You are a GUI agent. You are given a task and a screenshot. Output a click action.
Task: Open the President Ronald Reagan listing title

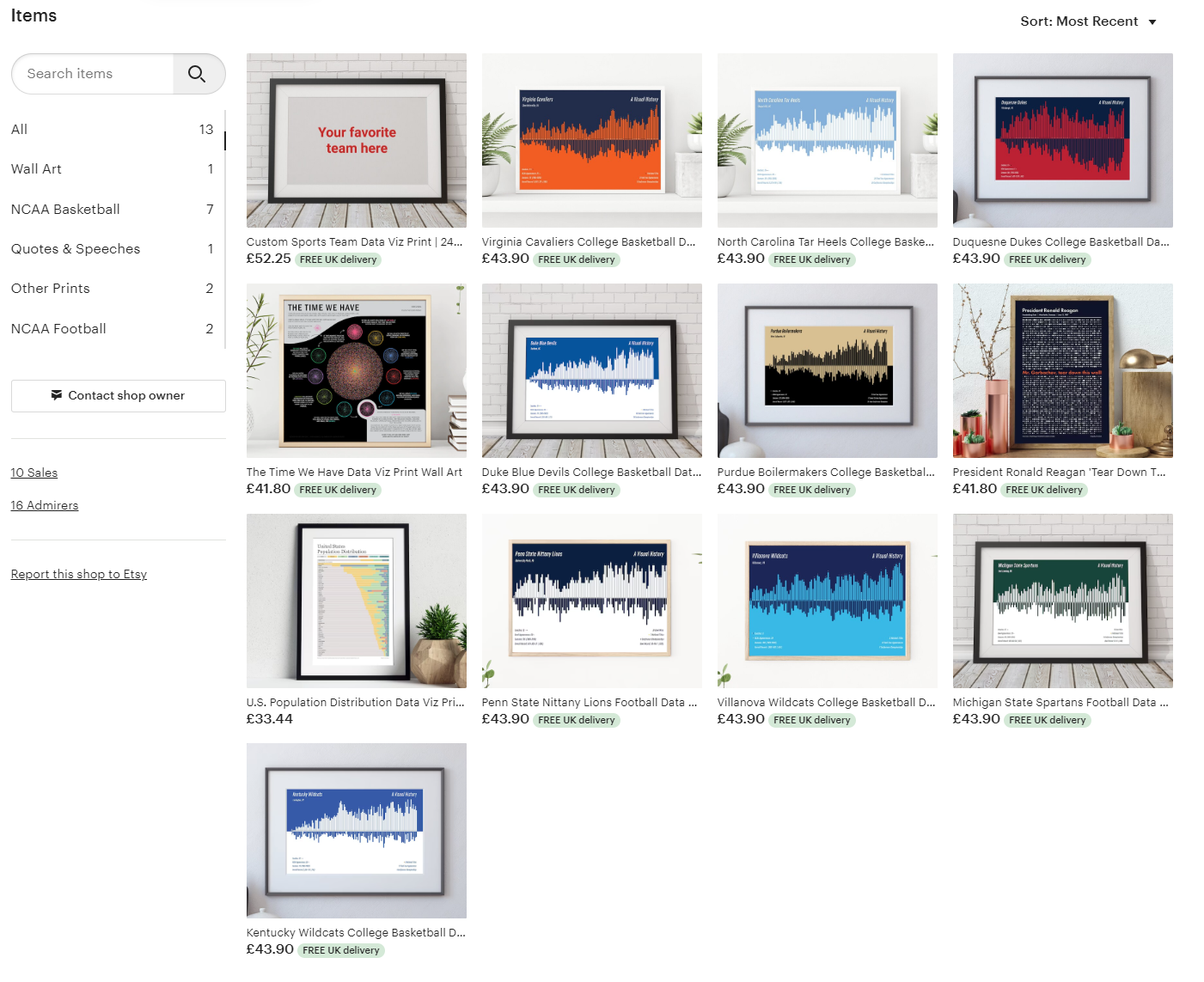1059,472
